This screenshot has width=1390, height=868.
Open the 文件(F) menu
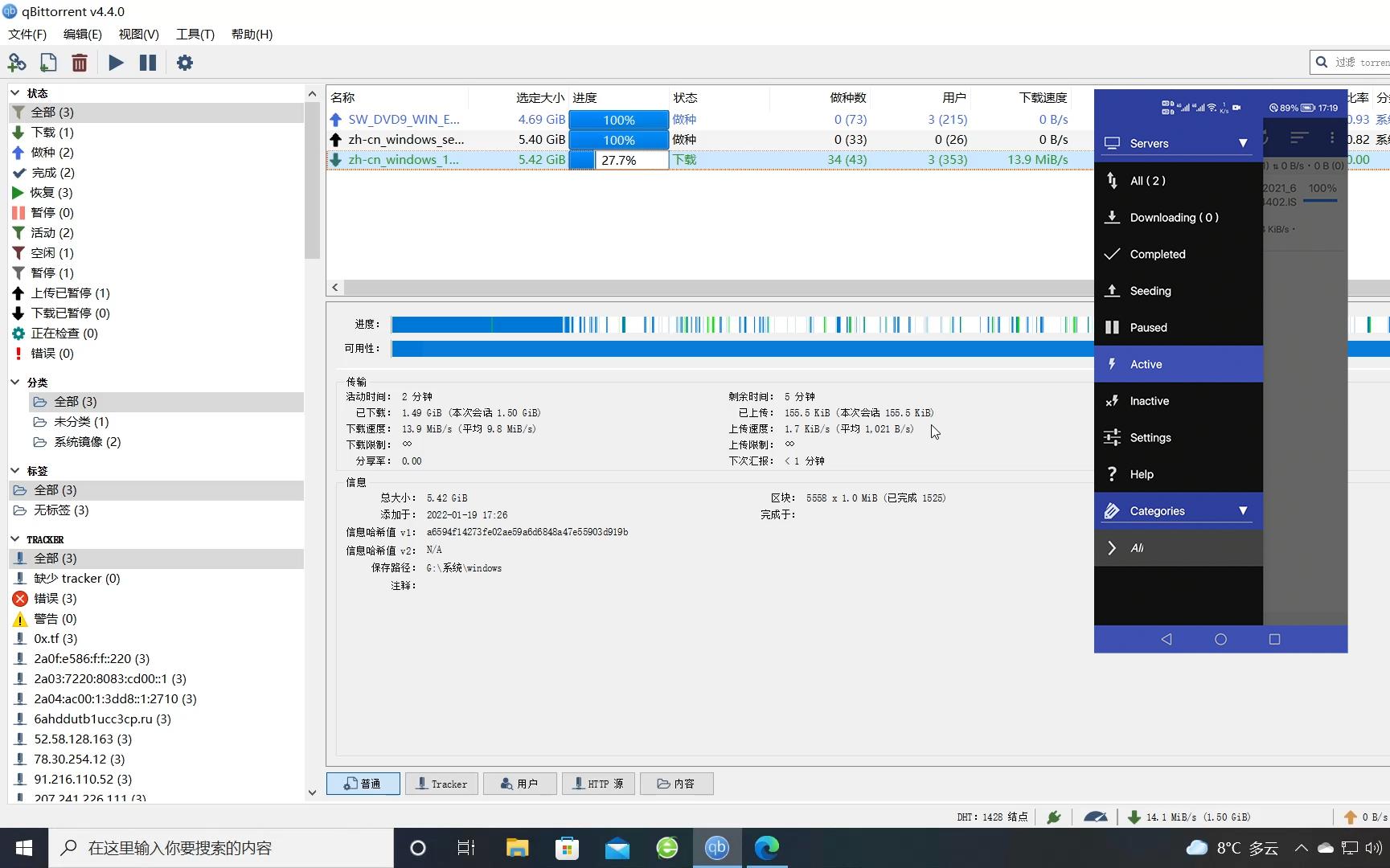27,34
